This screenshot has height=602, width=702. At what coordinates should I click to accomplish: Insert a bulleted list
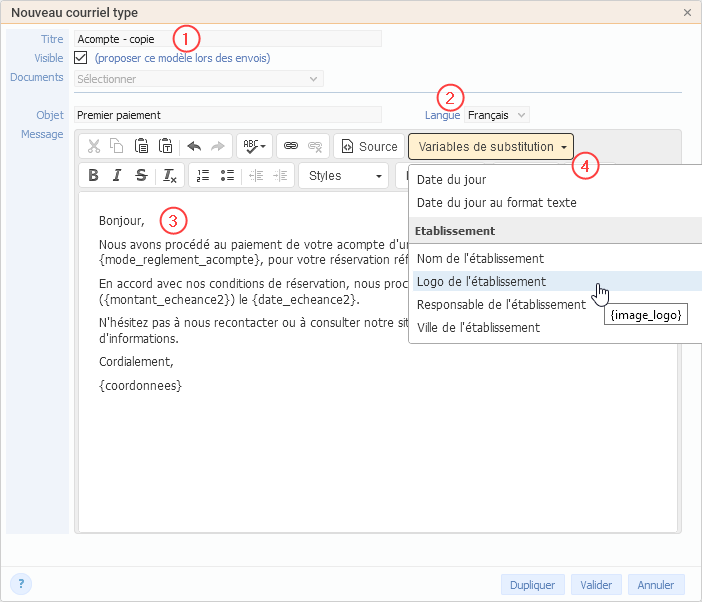click(x=227, y=176)
